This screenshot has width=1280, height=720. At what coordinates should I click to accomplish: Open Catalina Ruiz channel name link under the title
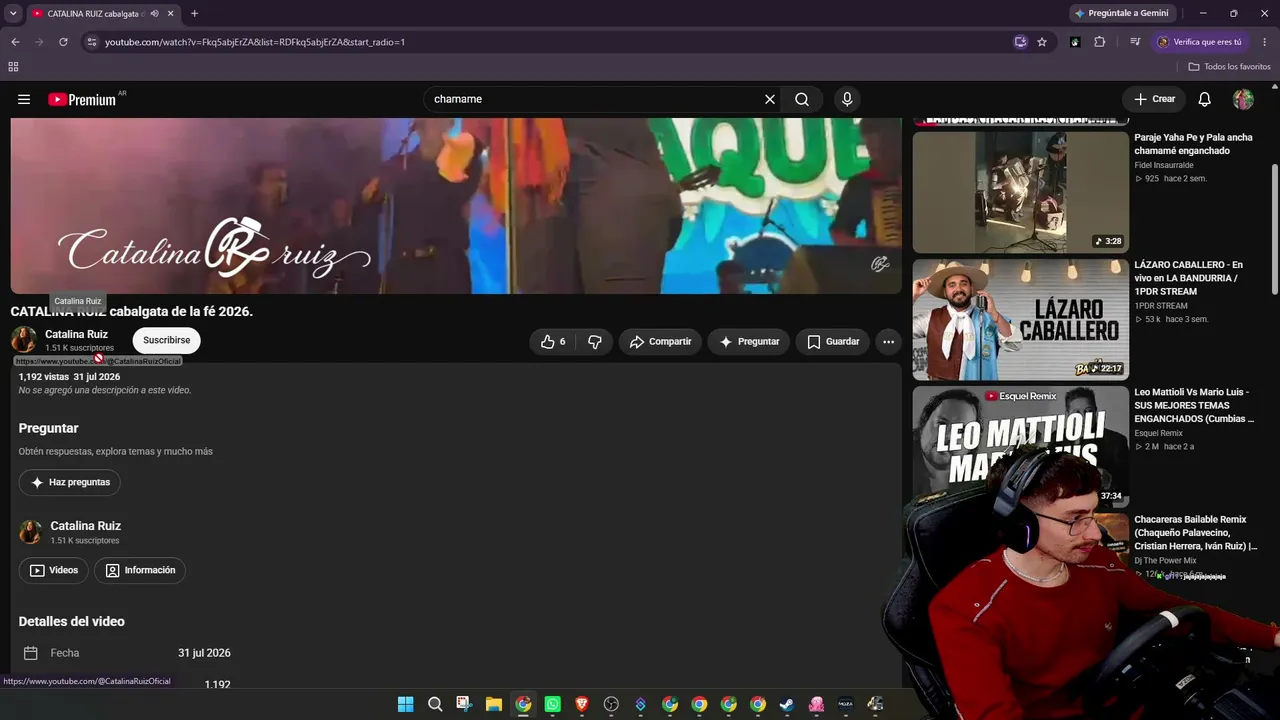click(76, 334)
